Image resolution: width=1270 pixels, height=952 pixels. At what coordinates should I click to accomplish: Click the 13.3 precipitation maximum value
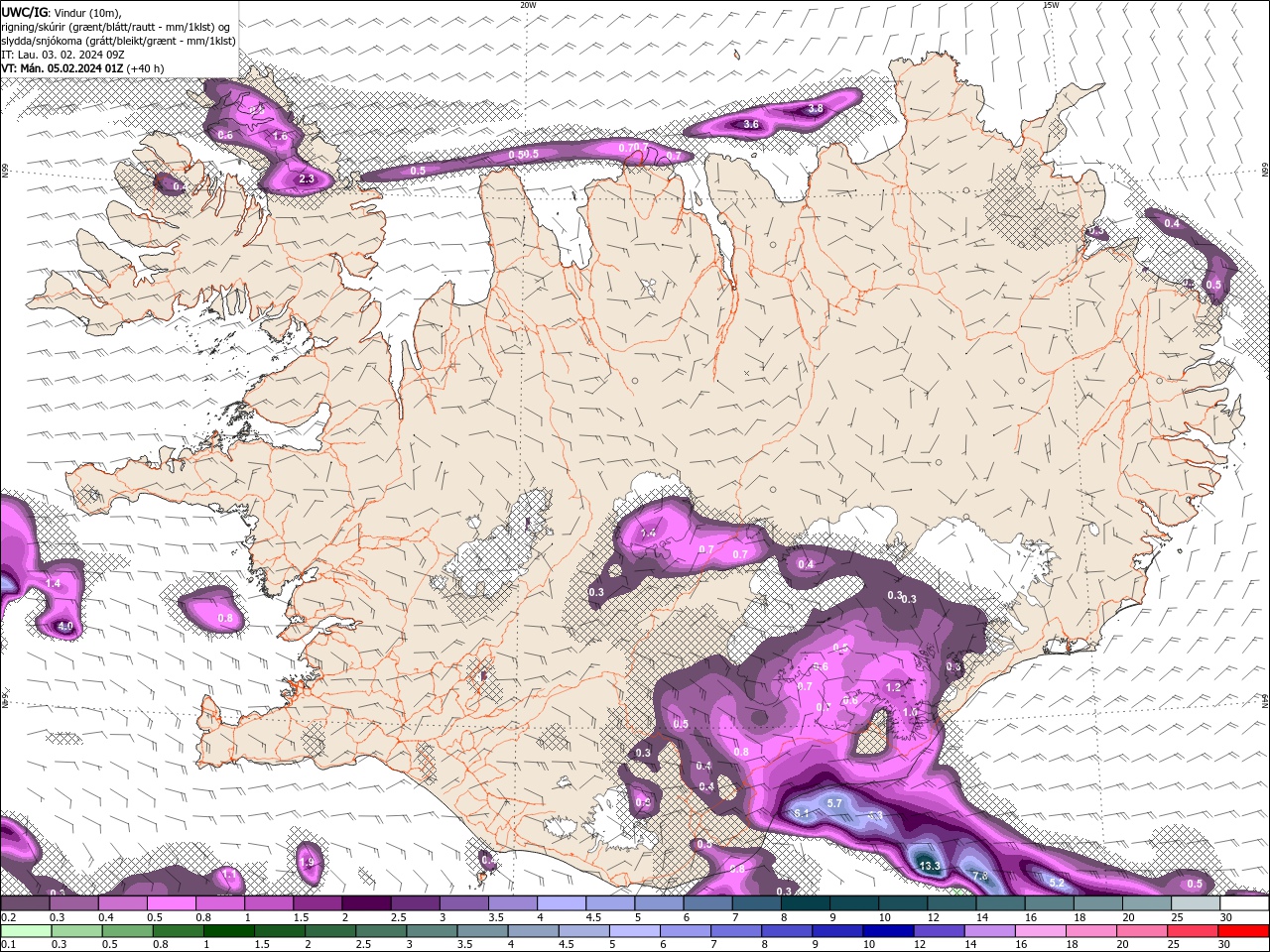click(x=930, y=866)
